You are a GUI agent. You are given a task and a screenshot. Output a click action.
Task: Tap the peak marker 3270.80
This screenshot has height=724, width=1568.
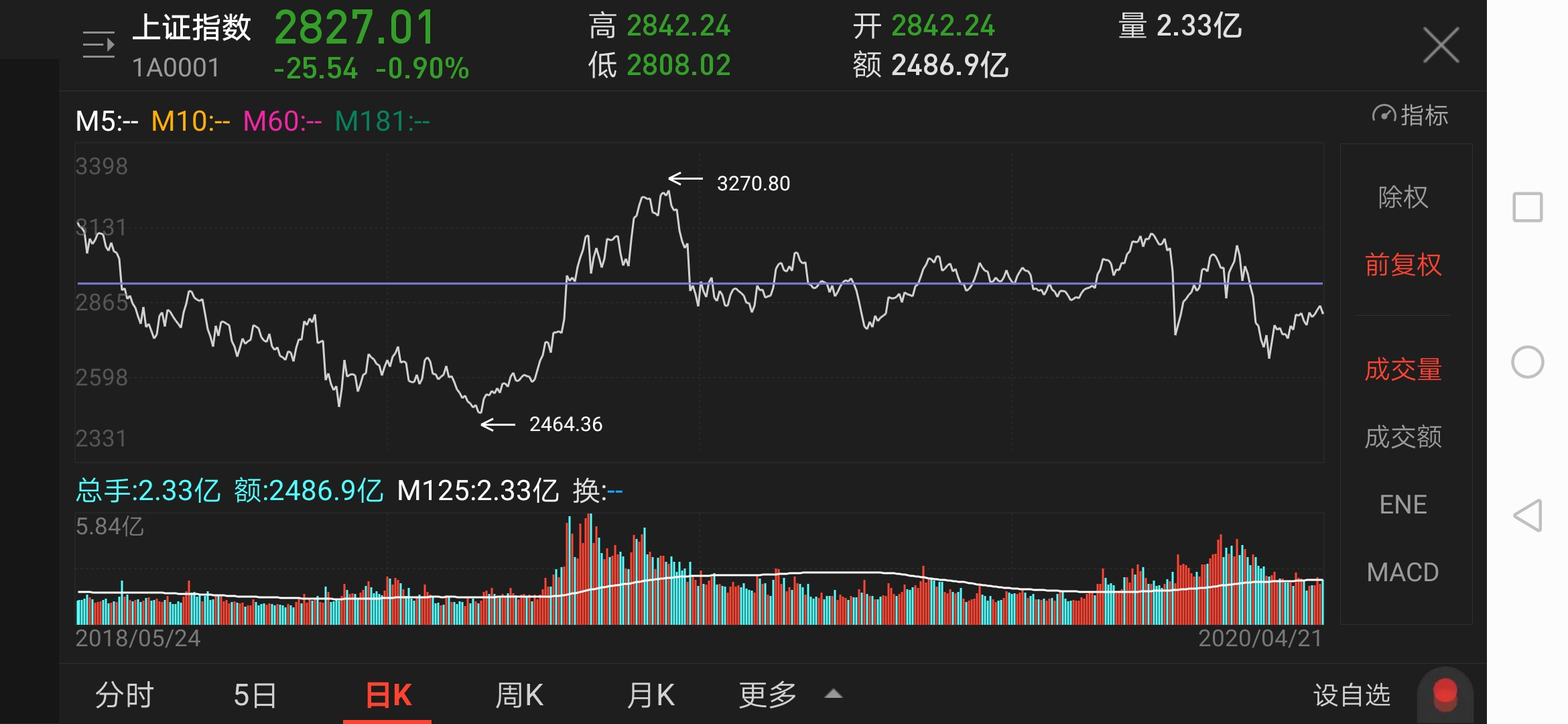(x=753, y=183)
